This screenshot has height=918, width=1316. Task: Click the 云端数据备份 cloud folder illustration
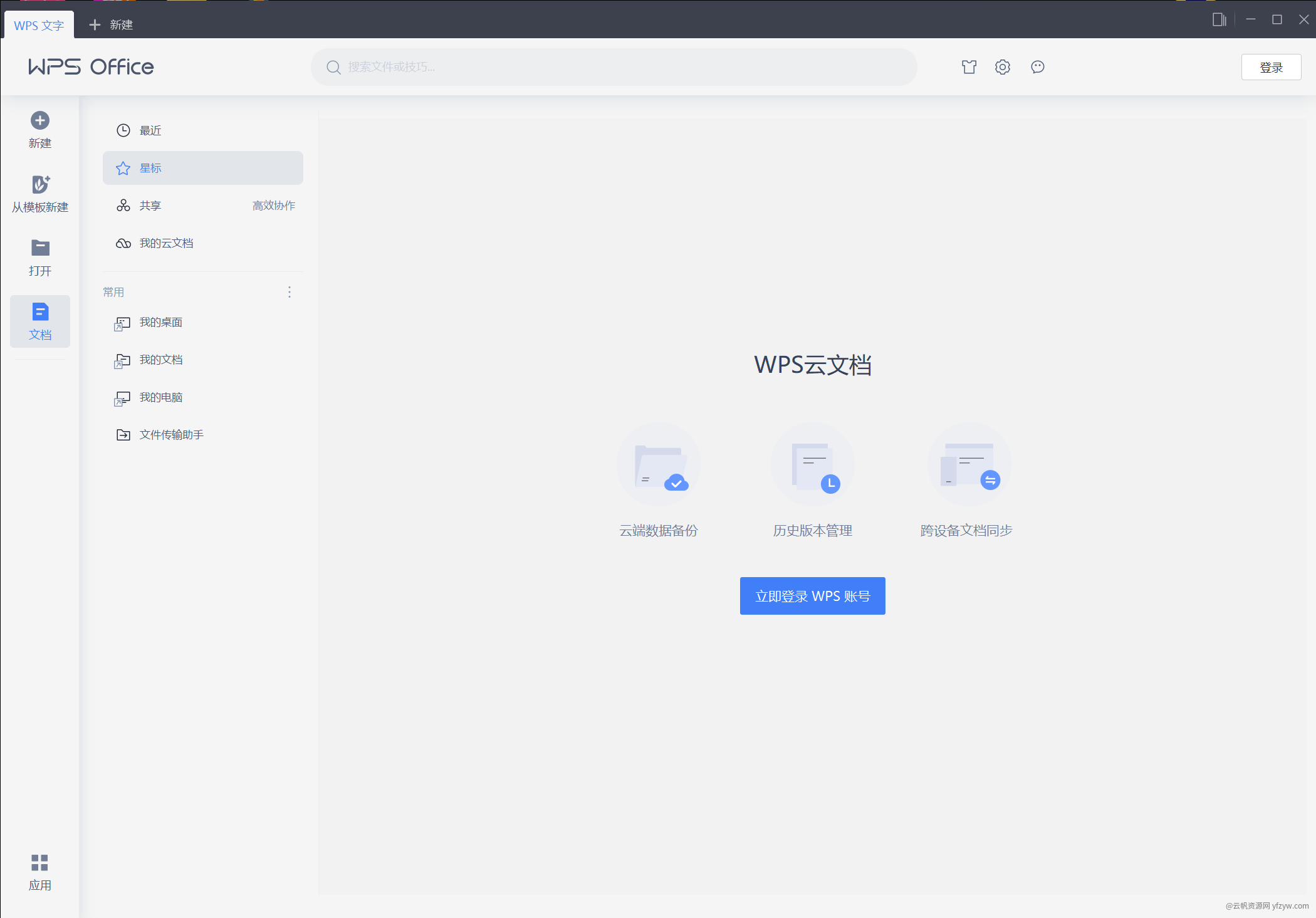coord(659,464)
